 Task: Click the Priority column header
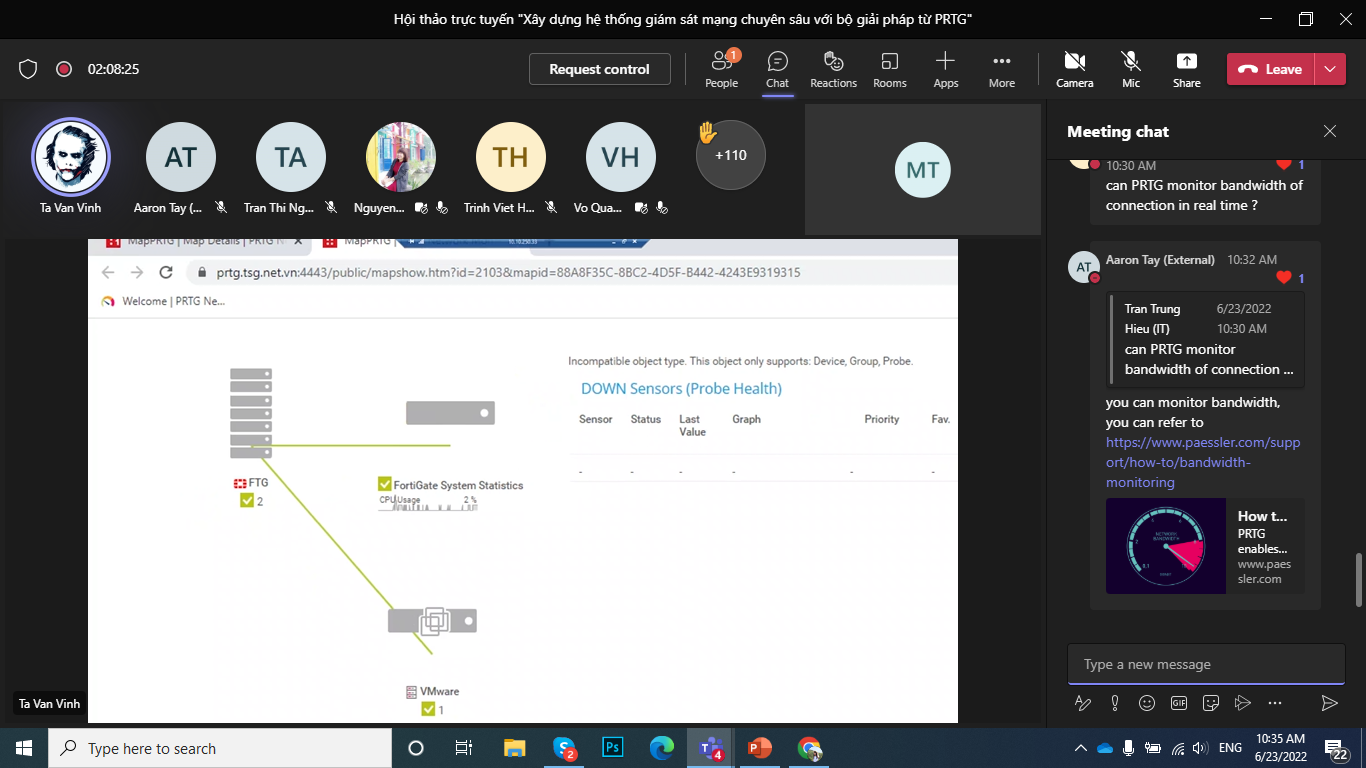click(882, 419)
